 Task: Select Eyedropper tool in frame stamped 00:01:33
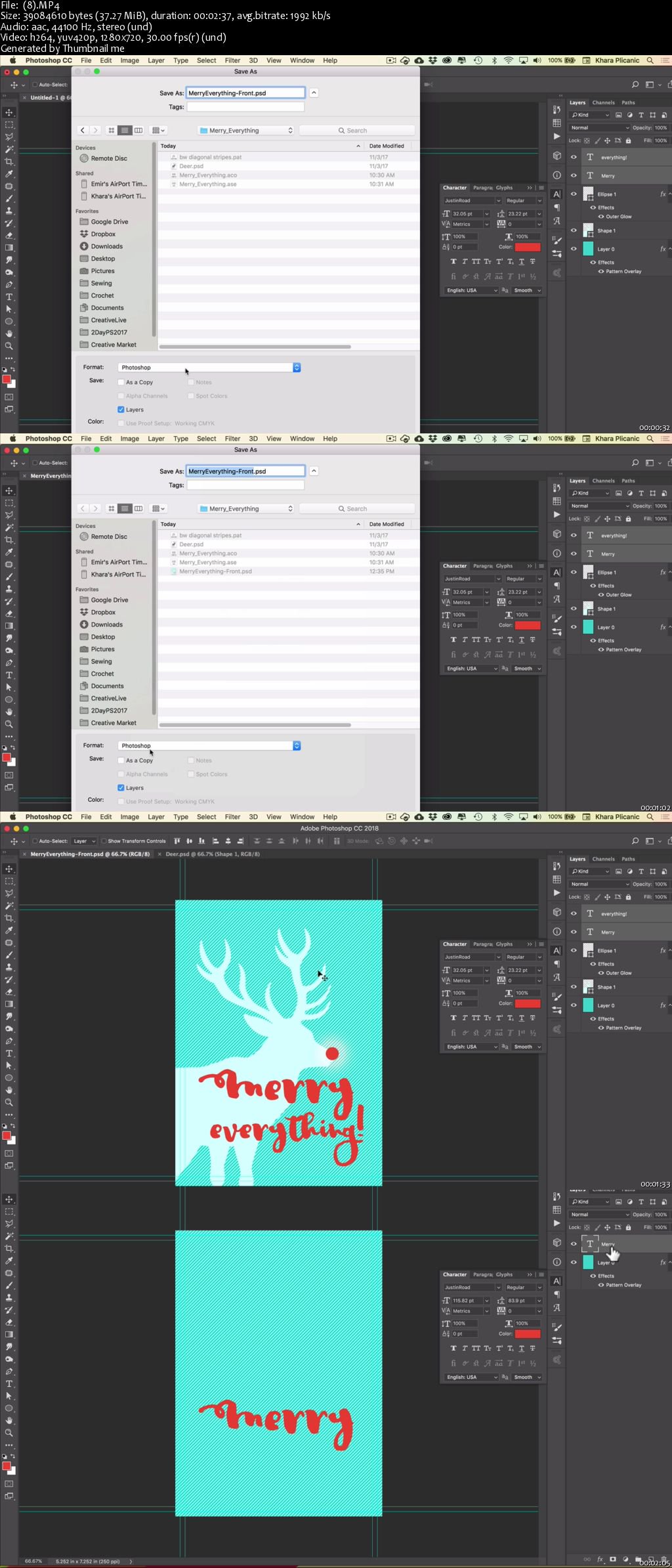pyautogui.click(x=9, y=930)
